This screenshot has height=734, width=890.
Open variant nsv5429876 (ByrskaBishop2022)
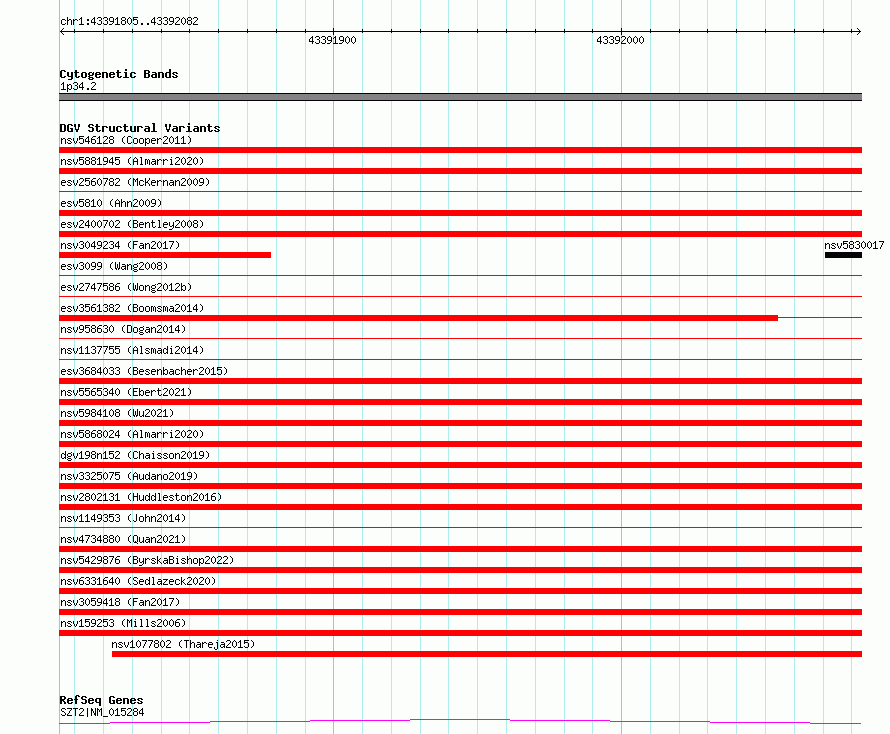147,560
